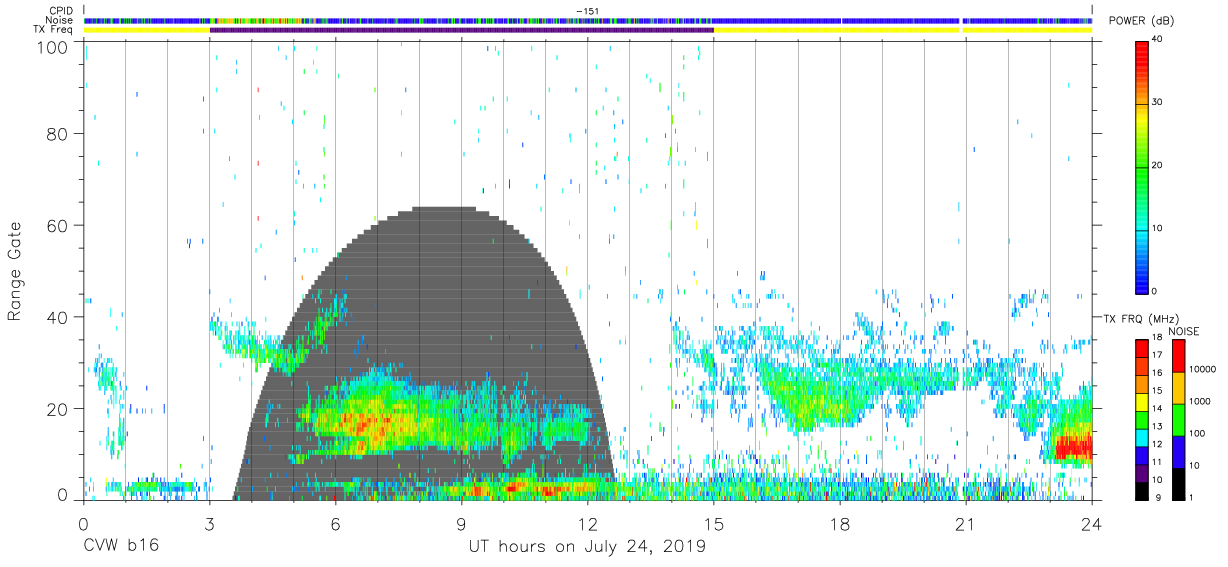This screenshot has width=1228, height=567.
Task: Click the '-151' CPID value
Action: pyautogui.click(x=587, y=11)
